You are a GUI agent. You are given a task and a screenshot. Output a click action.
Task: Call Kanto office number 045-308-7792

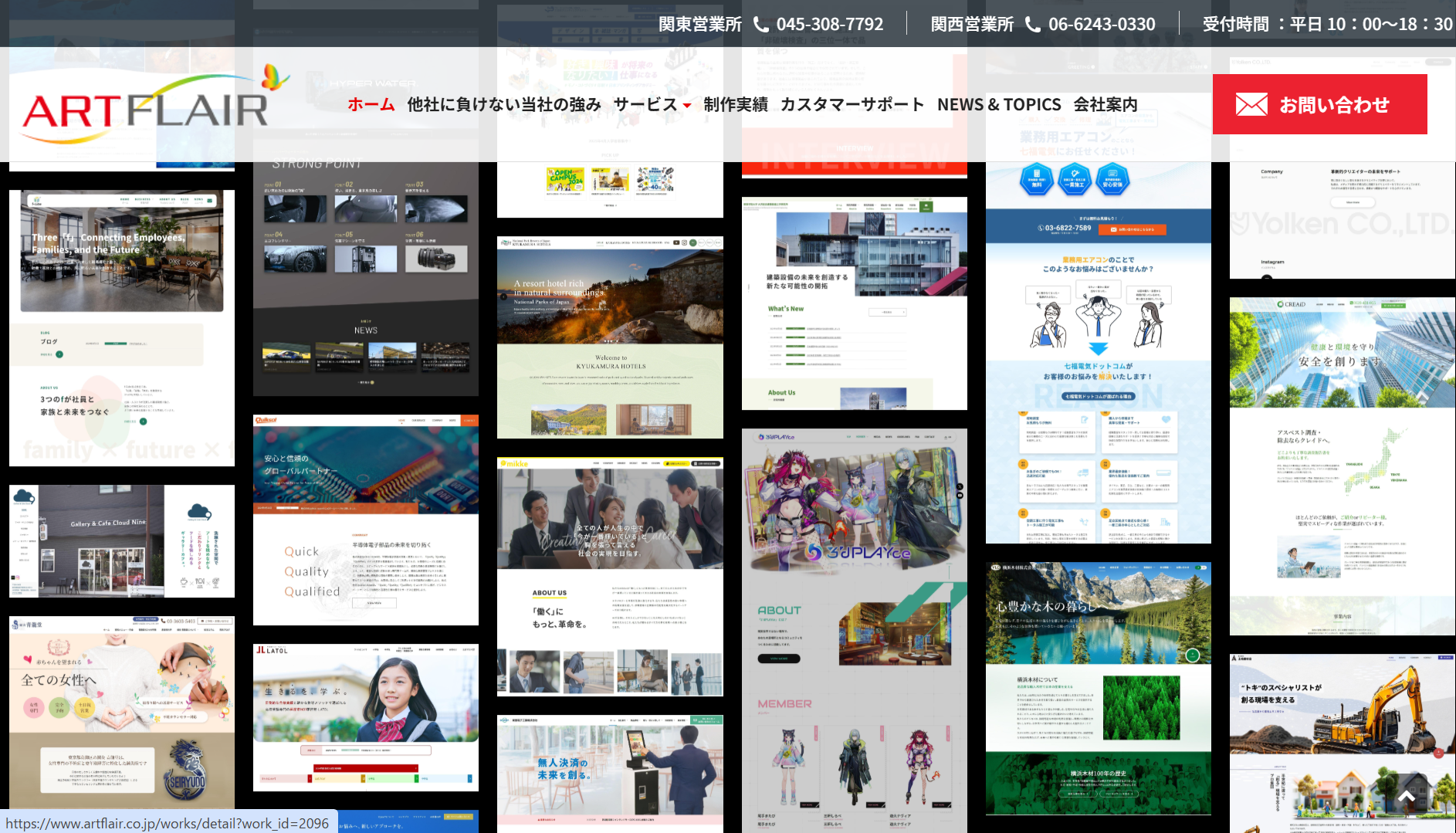tap(829, 25)
